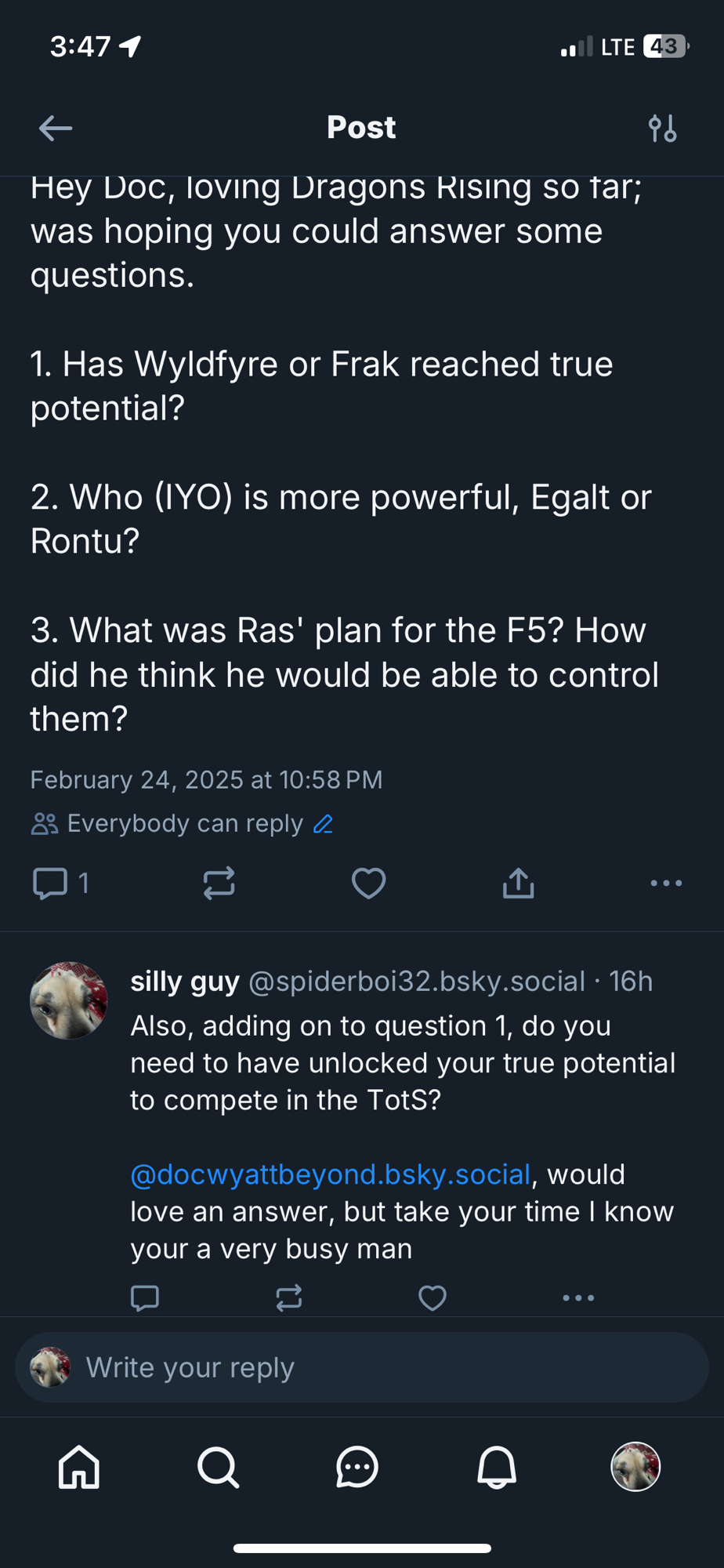Open more options for main post
724x1568 pixels.
pyautogui.click(x=666, y=884)
